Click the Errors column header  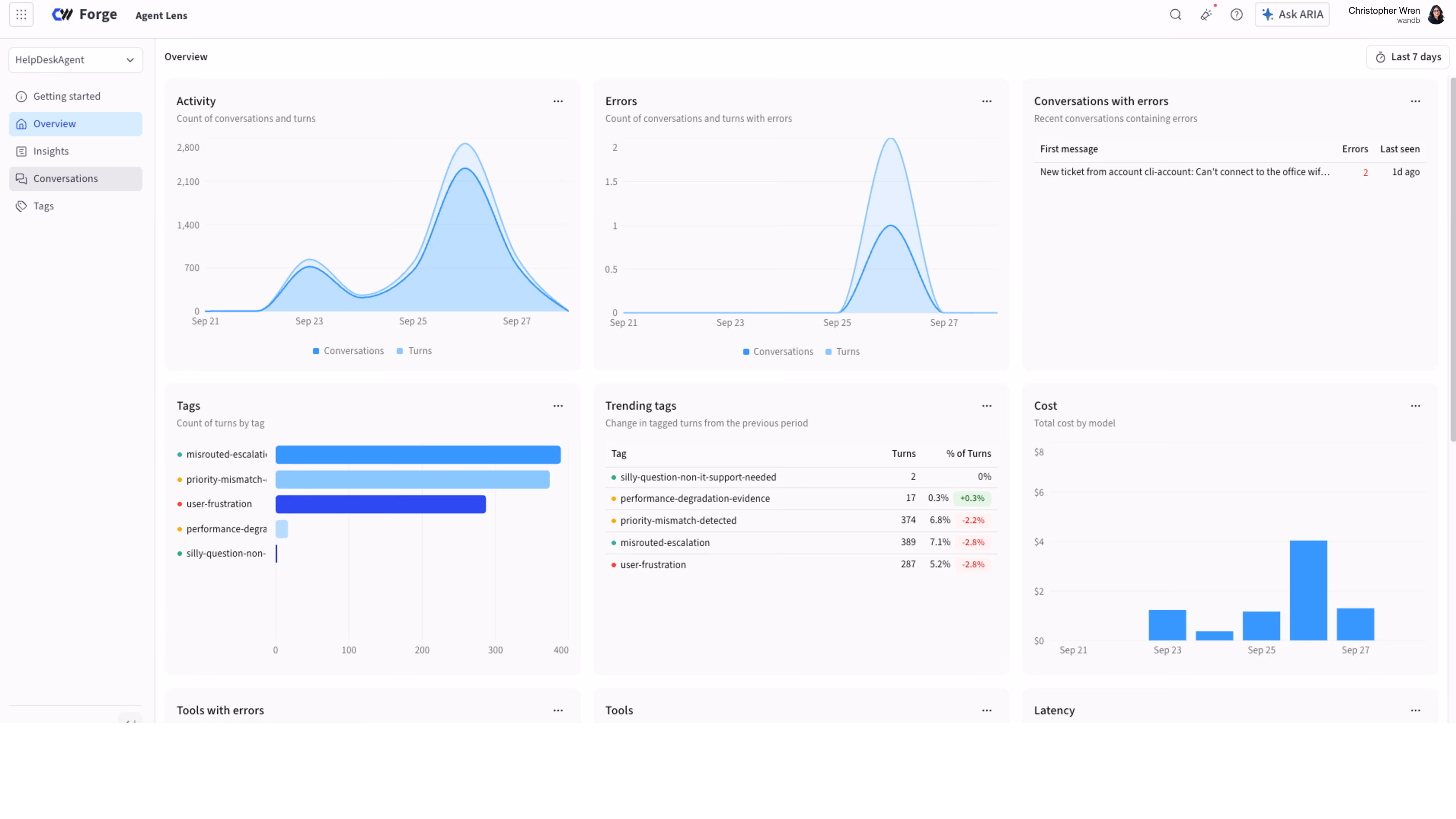(1355, 149)
